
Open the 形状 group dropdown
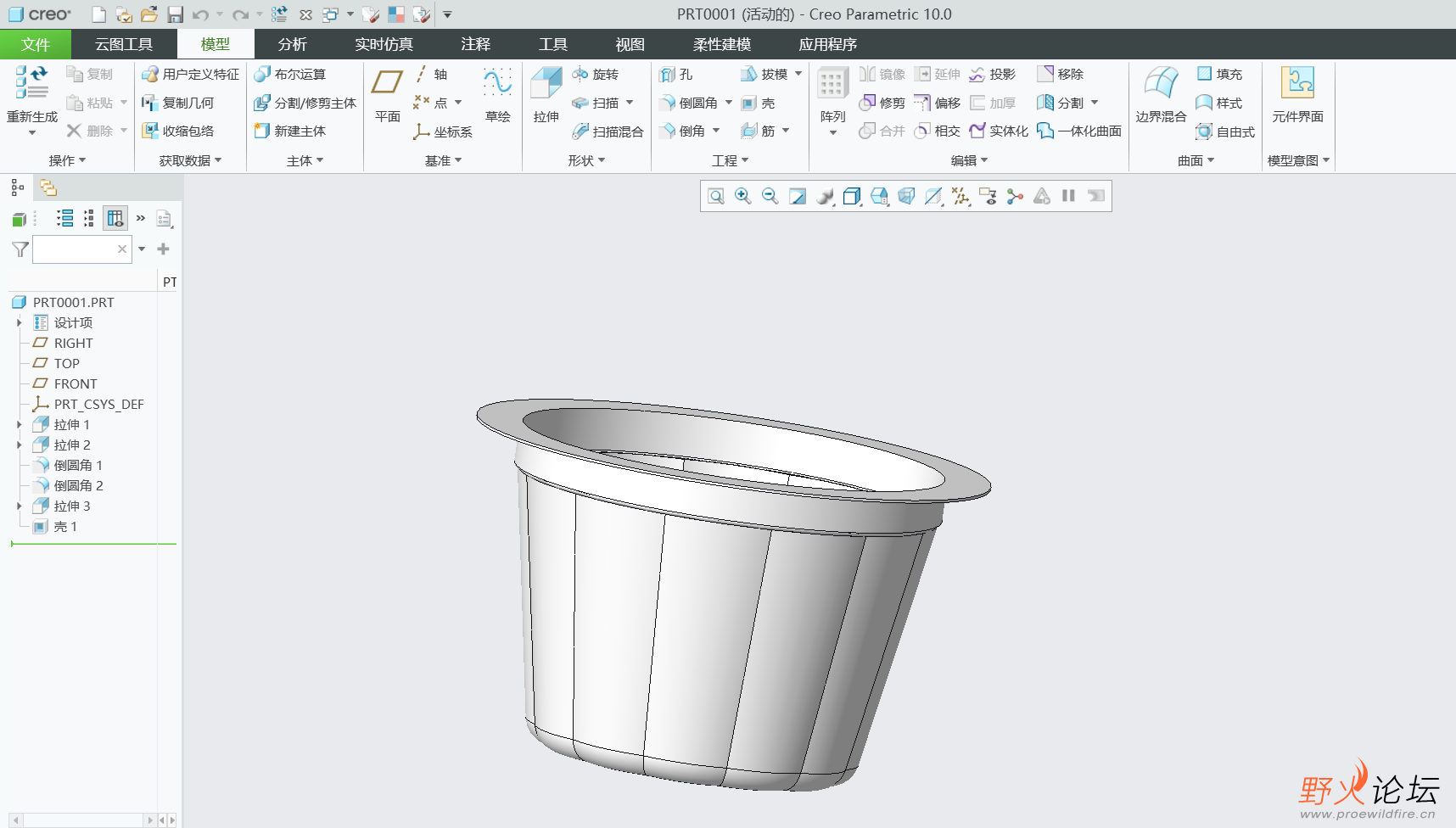point(586,160)
